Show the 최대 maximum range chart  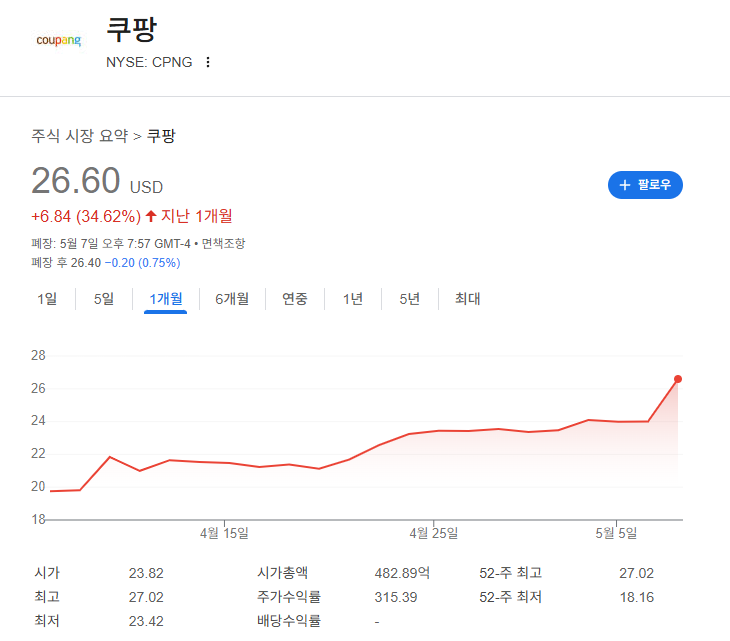467,299
